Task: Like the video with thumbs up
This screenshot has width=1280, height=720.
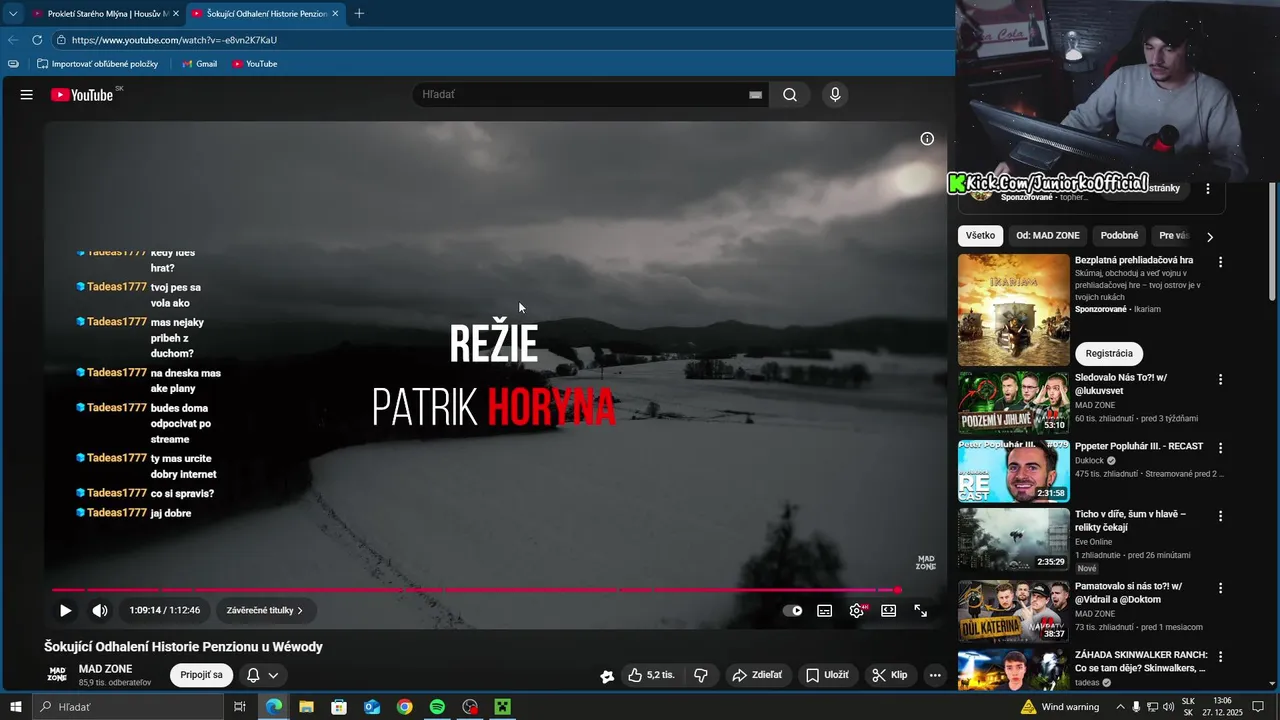Action: (652, 675)
